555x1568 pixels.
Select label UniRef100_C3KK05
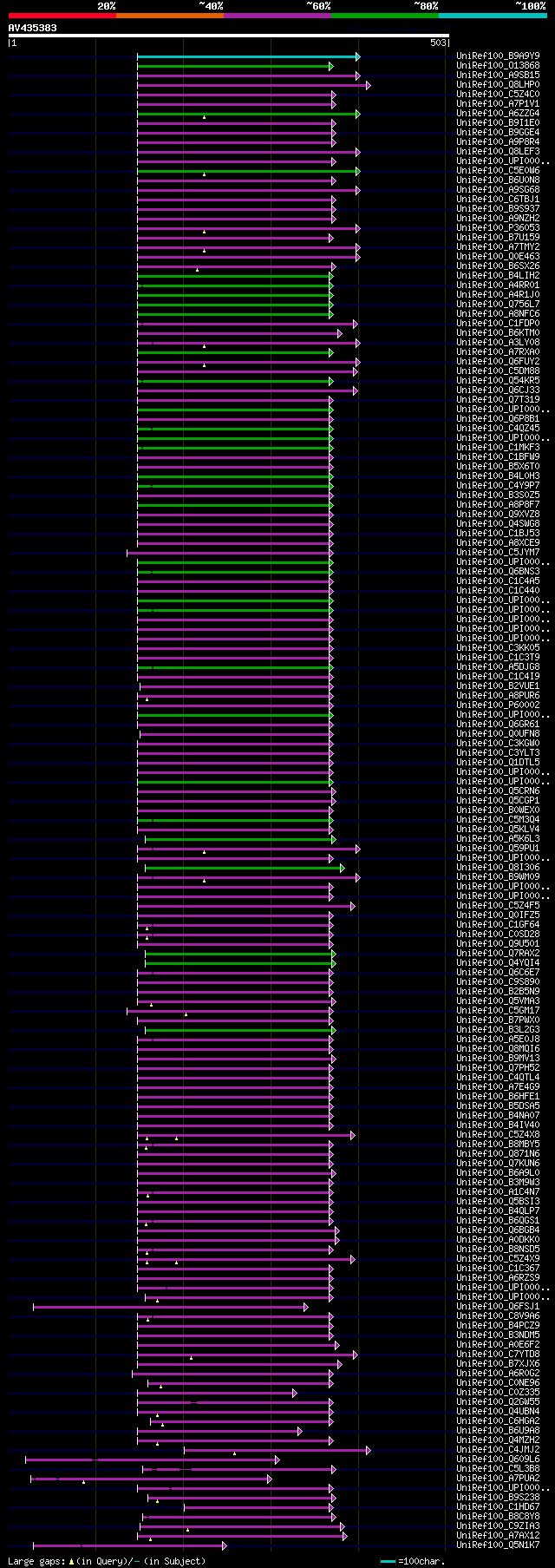pos(498,648)
